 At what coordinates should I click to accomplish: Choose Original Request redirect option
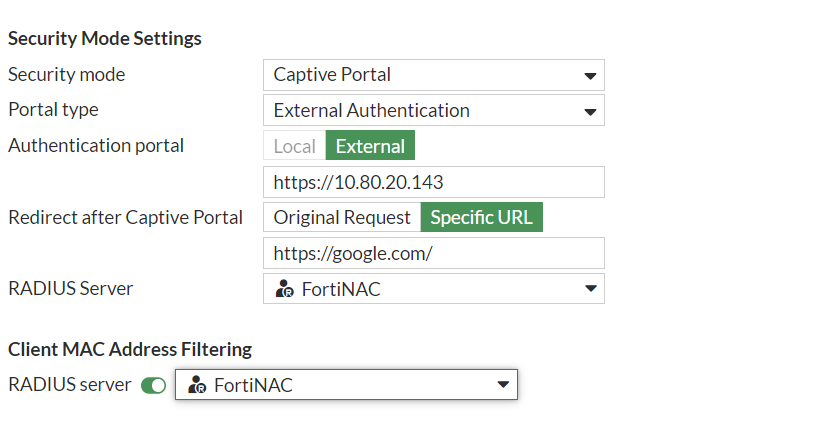pyautogui.click(x=342, y=217)
